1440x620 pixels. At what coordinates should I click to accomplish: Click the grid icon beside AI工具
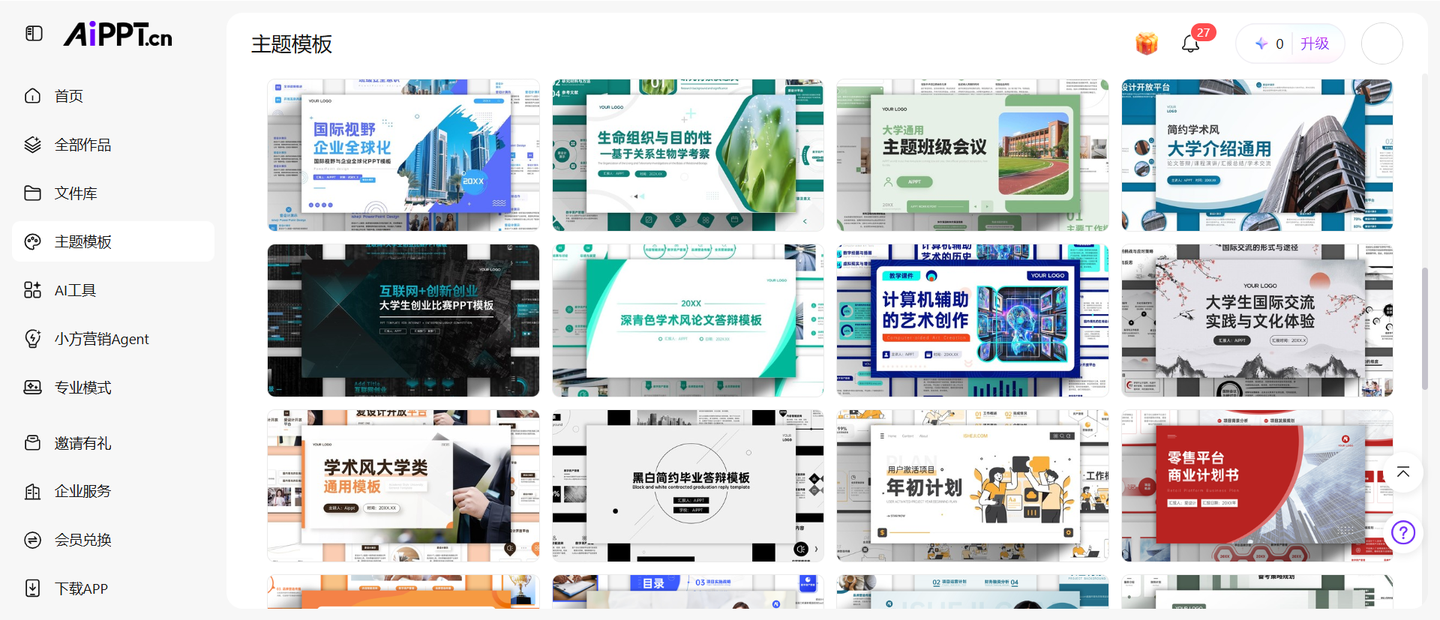(33, 290)
